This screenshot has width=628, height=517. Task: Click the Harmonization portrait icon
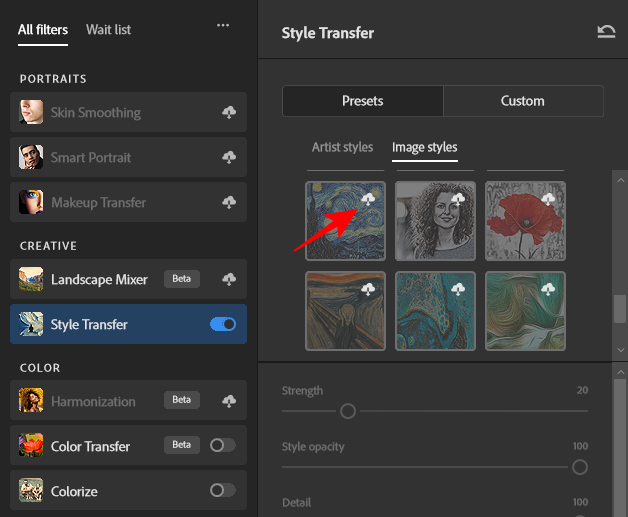pyautogui.click(x=31, y=400)
